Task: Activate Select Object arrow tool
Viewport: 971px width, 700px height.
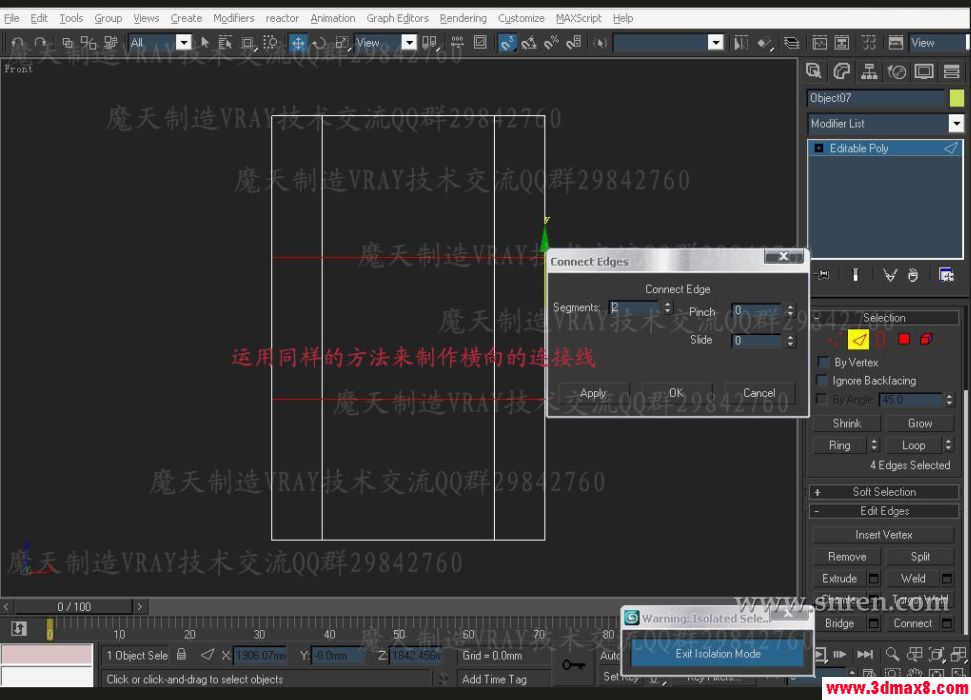Action: coord(206,43)
